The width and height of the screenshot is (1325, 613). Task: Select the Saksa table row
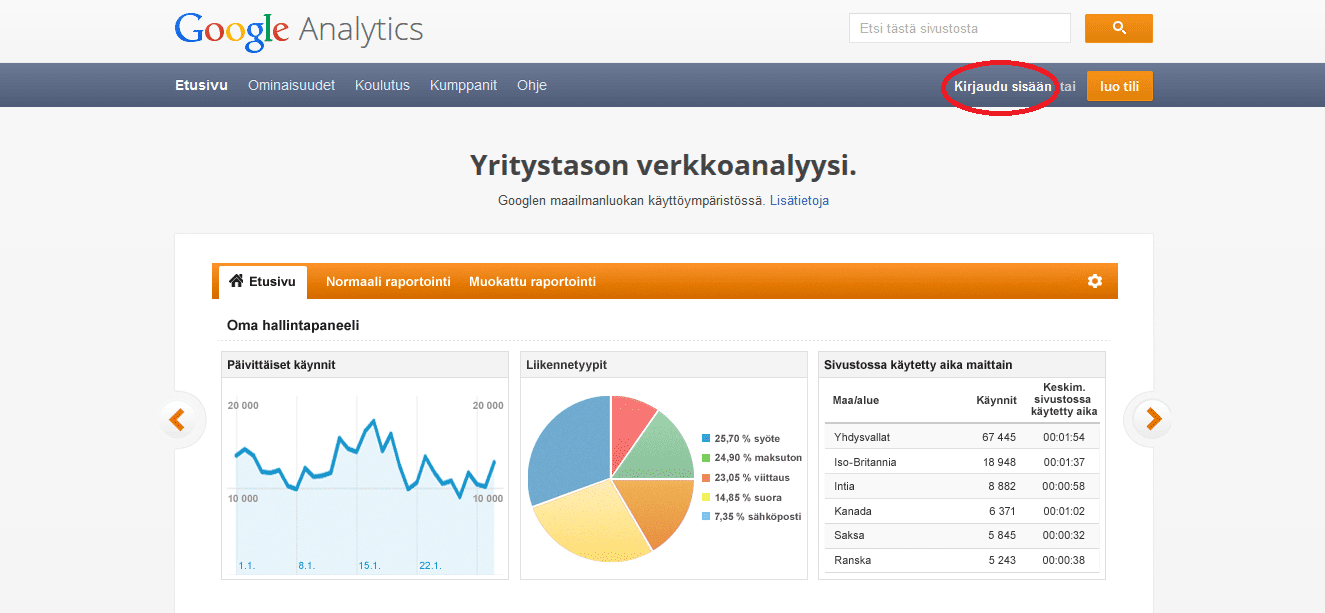(962, 535)
